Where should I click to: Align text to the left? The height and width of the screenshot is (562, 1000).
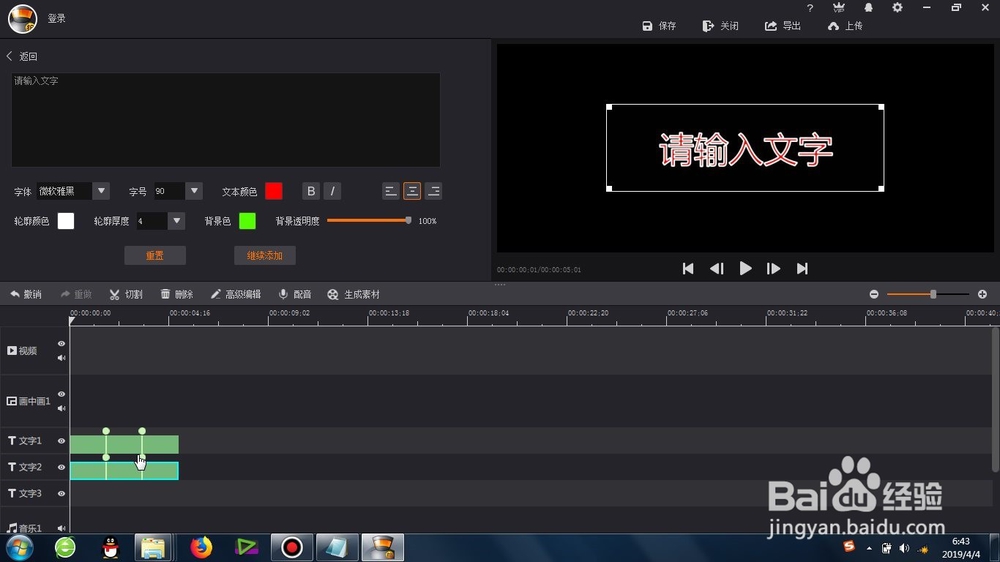(391, 191)
